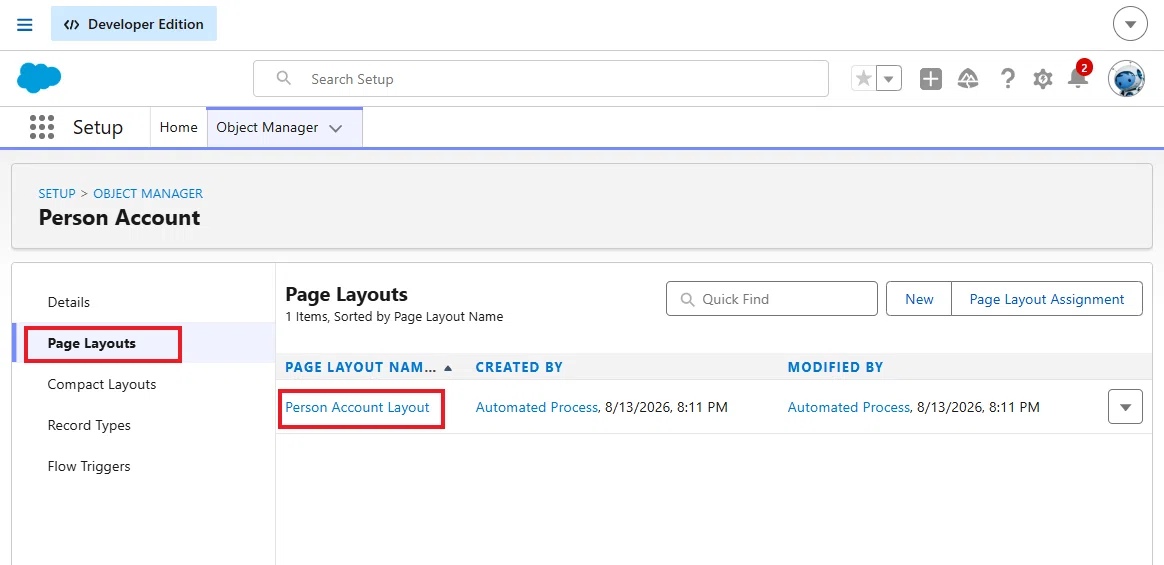1164x565 pixels.
Task: Open the Person Account Layout row actions dropdown
Action: pyautogui.click(x=1125, y=407)
